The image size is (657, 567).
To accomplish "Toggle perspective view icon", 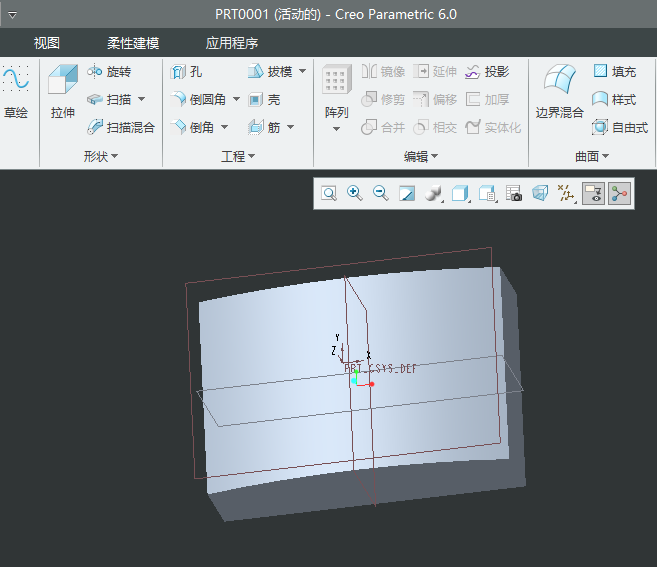I will click(540, 194).
